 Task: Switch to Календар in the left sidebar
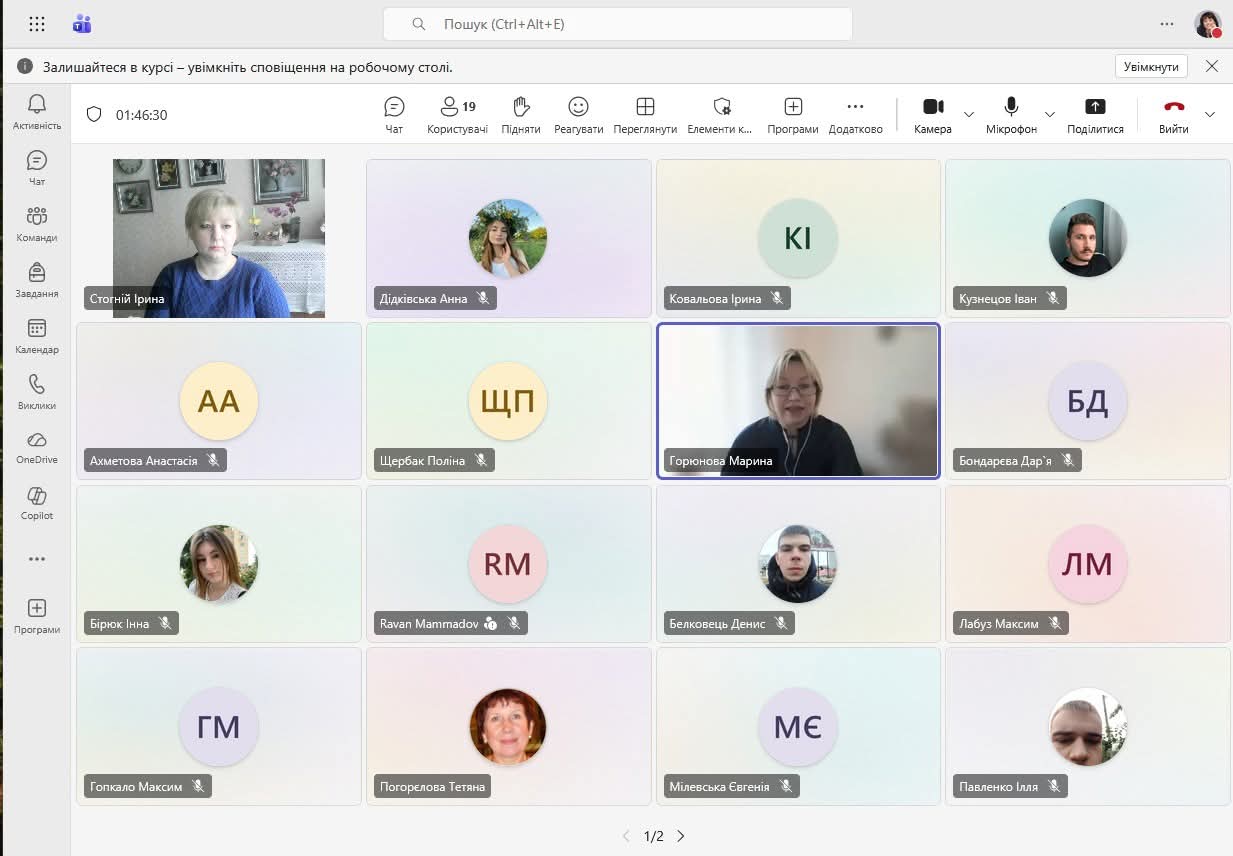37,336
